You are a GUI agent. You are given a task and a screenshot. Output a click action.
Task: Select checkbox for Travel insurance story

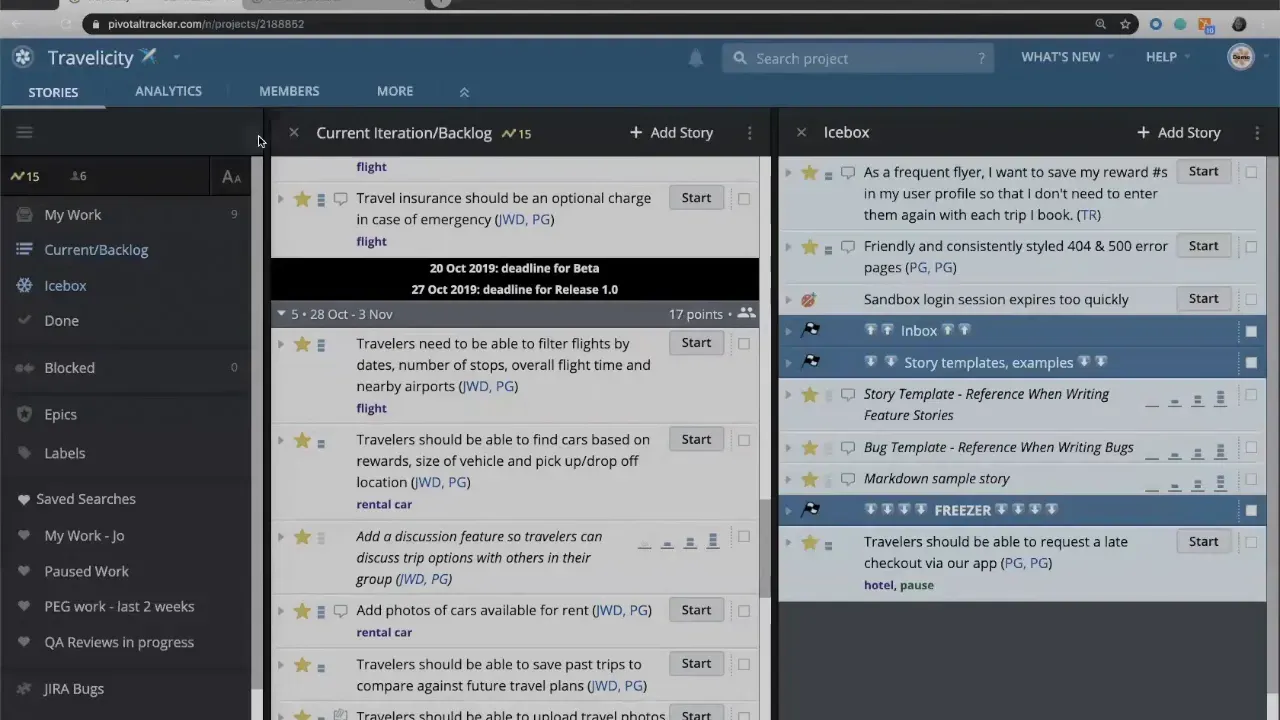click(744, 199)
